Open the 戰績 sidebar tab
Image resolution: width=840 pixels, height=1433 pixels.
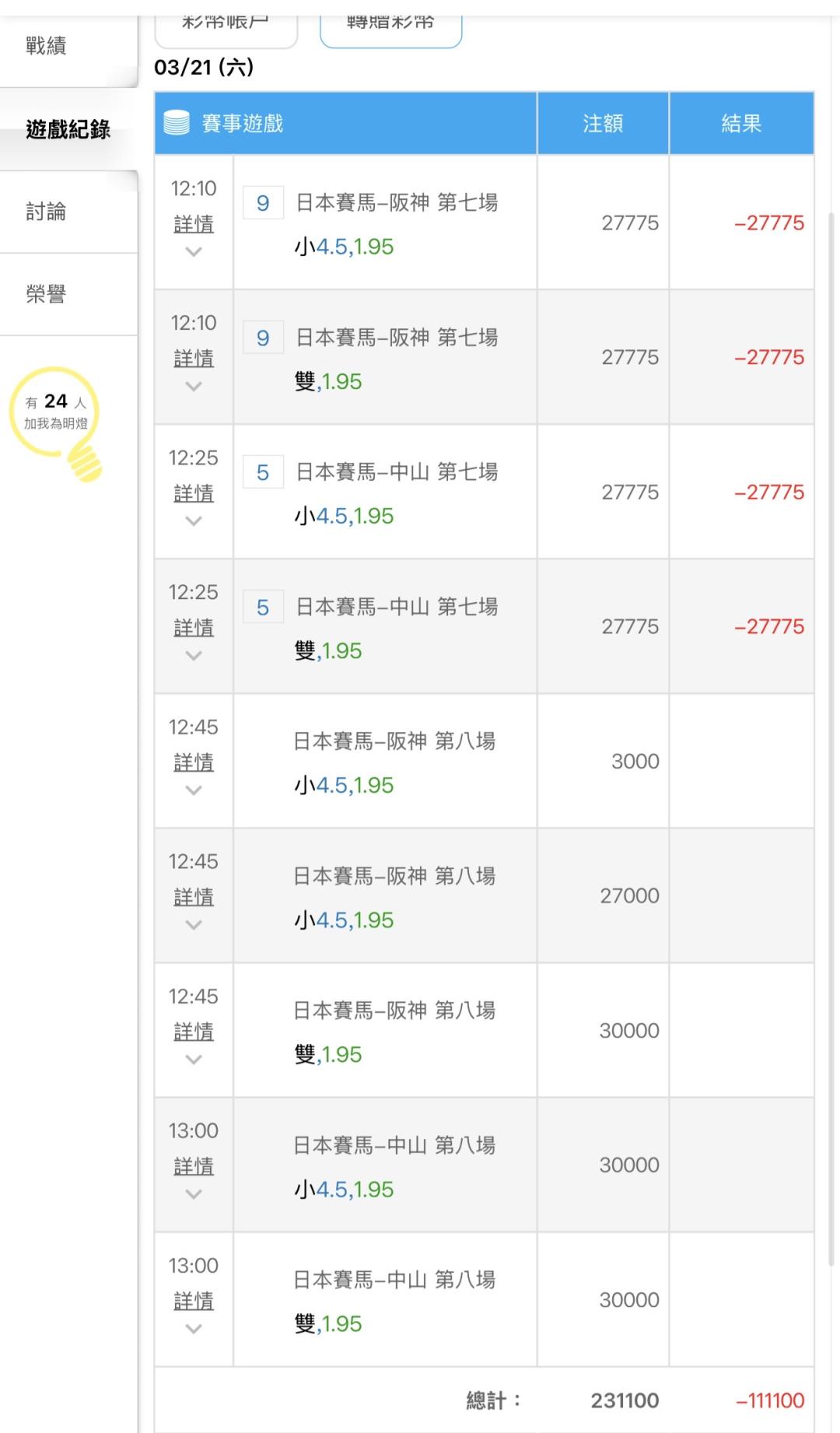47,46
